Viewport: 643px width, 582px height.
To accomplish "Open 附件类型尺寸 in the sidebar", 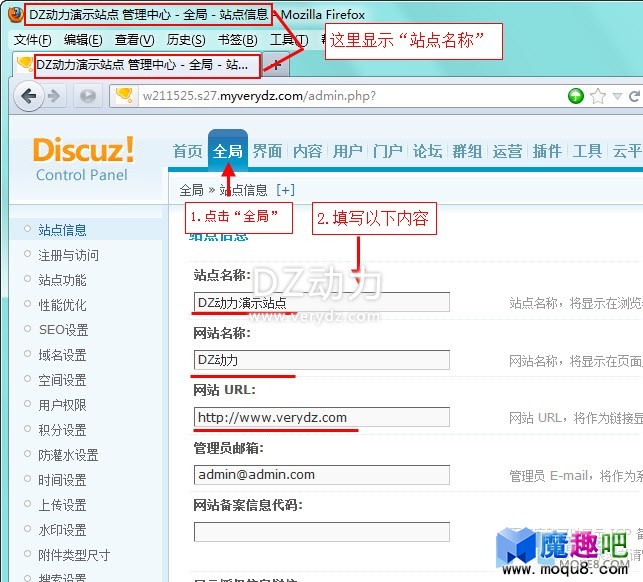I will [x=74, y=555].
